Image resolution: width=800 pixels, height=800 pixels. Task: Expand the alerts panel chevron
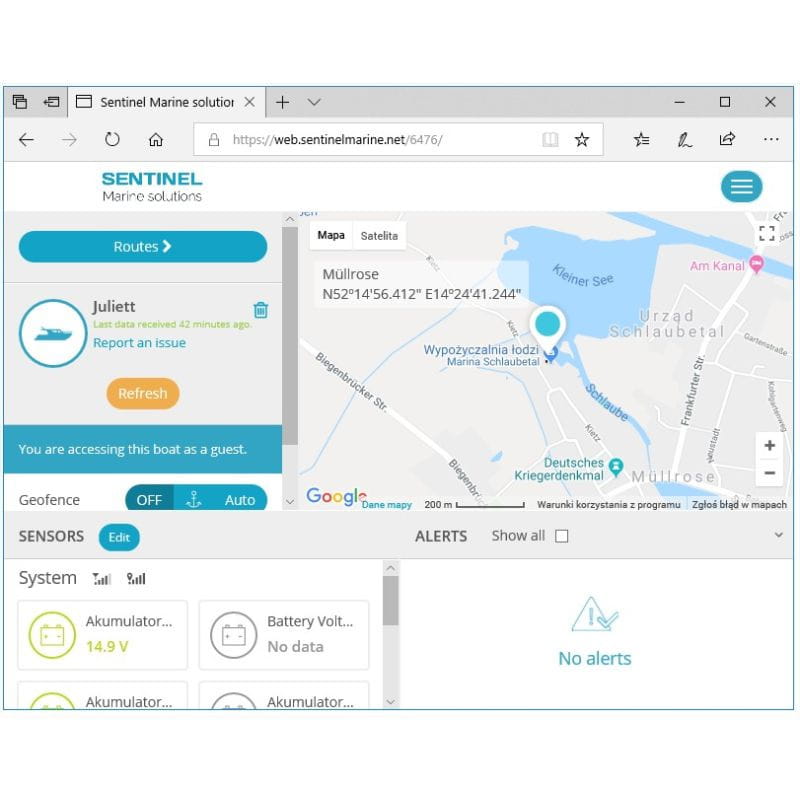tap(779, 536)
